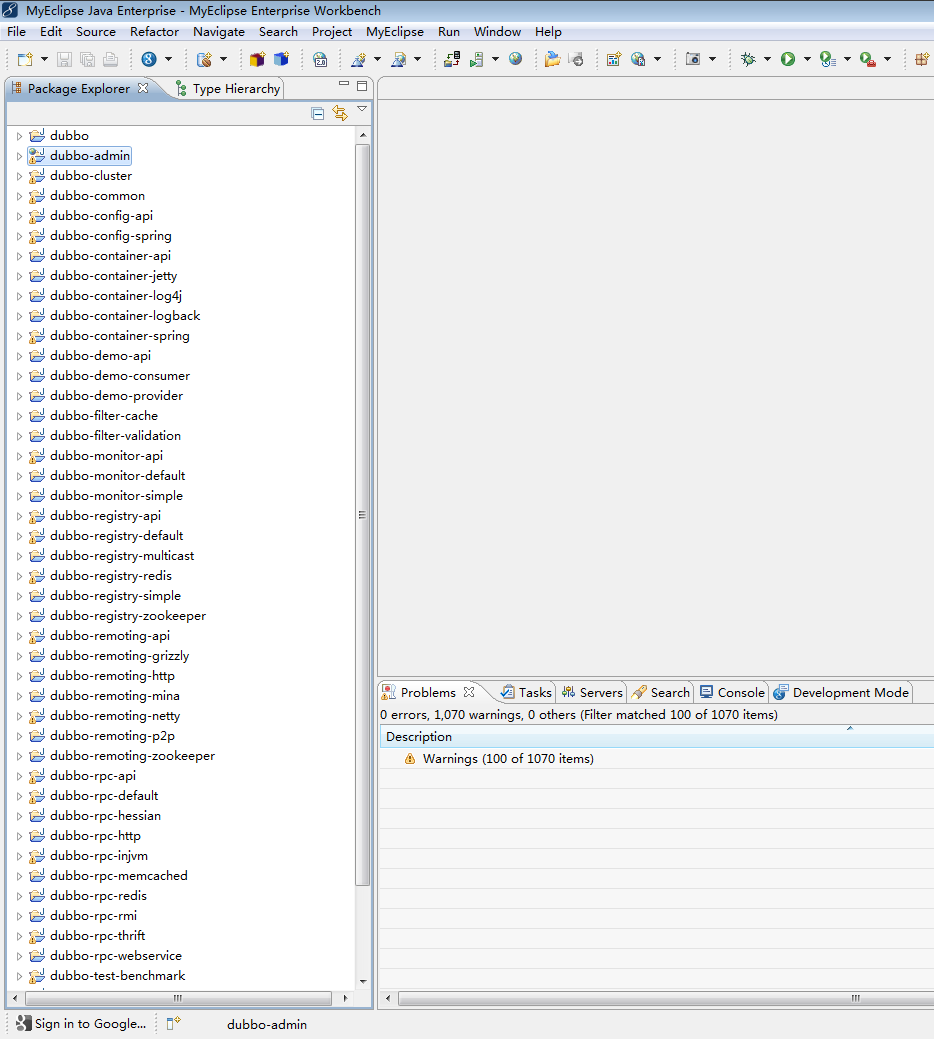Click the blue cube new module icon
The width and height of the screenshot is (934, 1039).
[x=282, y=60]
